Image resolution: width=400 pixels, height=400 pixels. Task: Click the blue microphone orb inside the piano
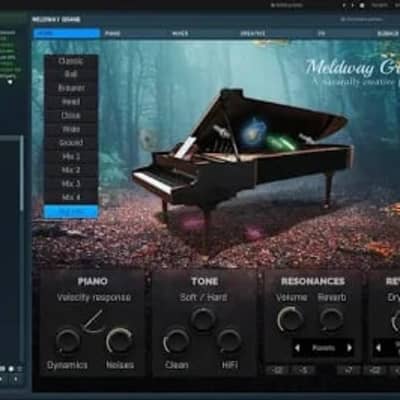coord(253,131)
